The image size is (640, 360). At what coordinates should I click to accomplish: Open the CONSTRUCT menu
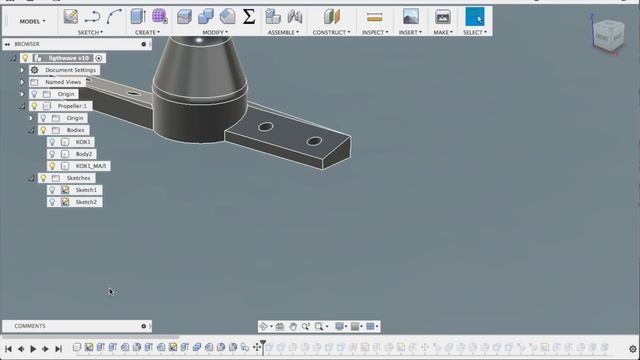[x=331, y=32]
